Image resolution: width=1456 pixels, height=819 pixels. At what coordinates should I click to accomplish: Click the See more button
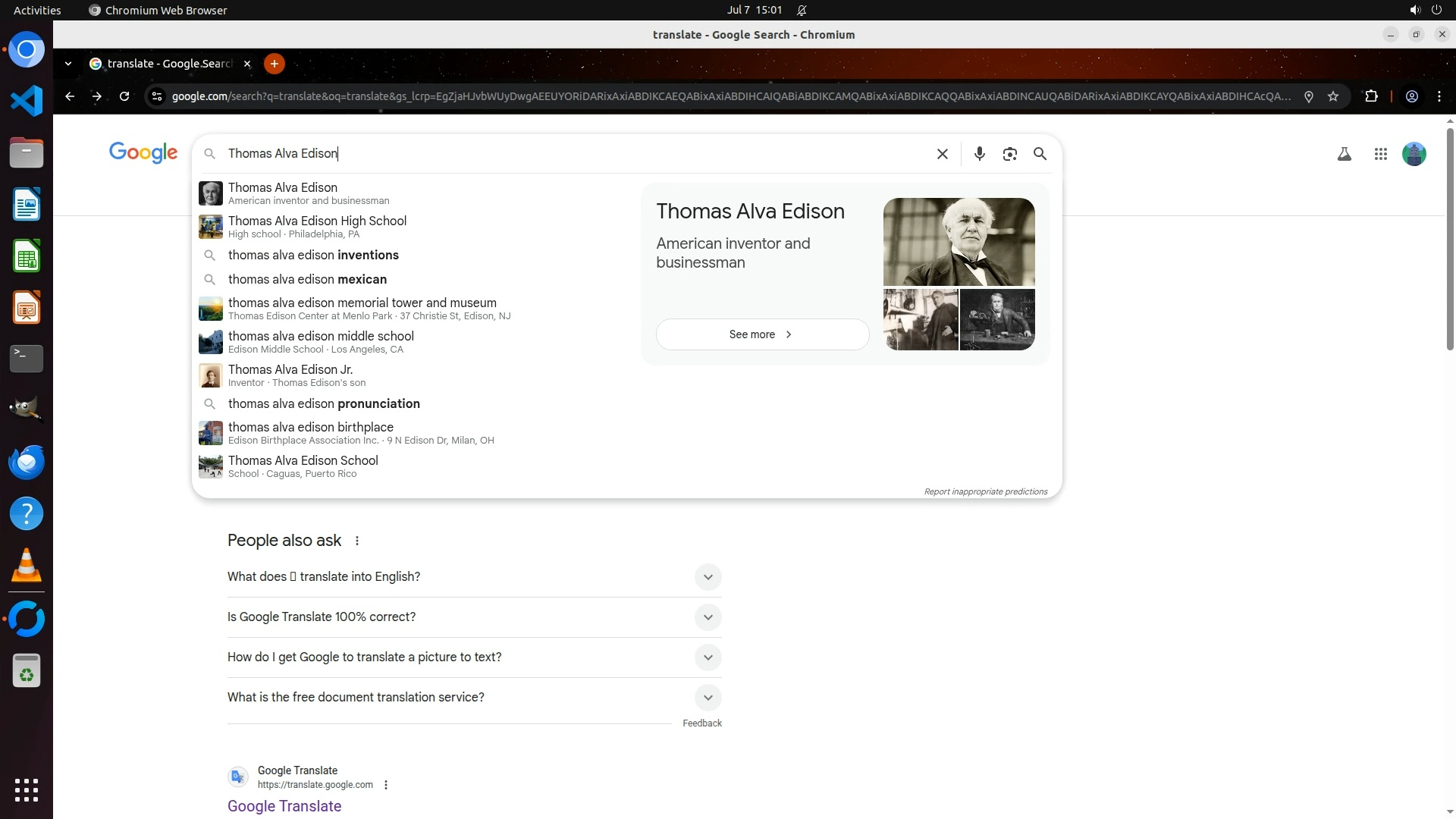coord(762,334)
